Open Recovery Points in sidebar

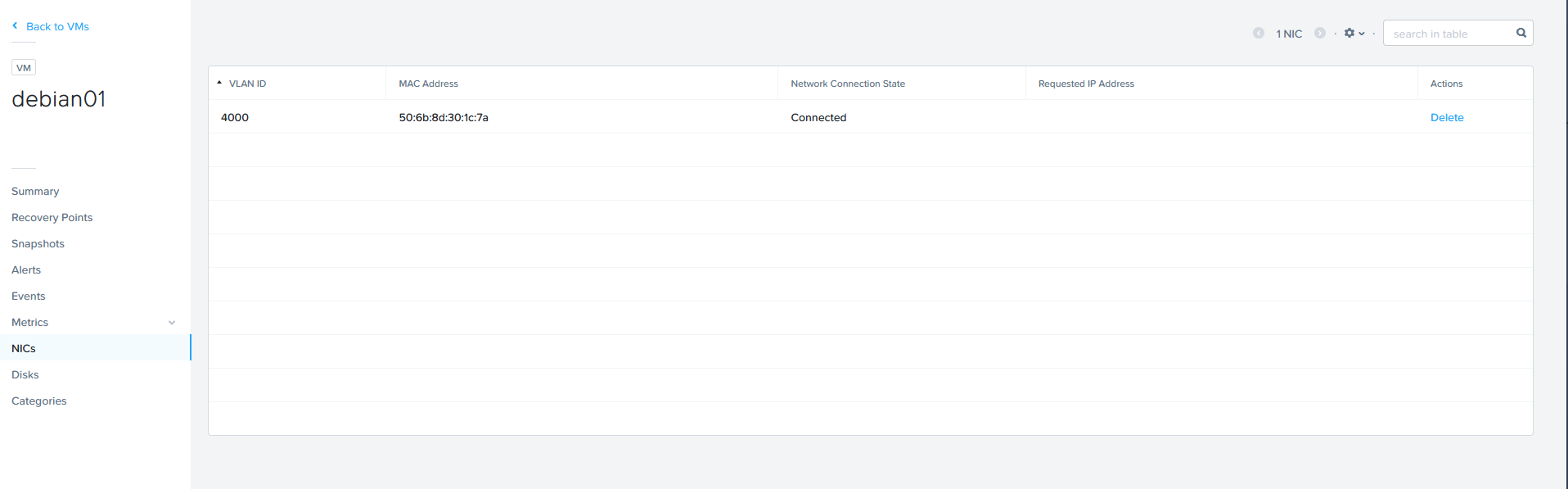(52, 217)
